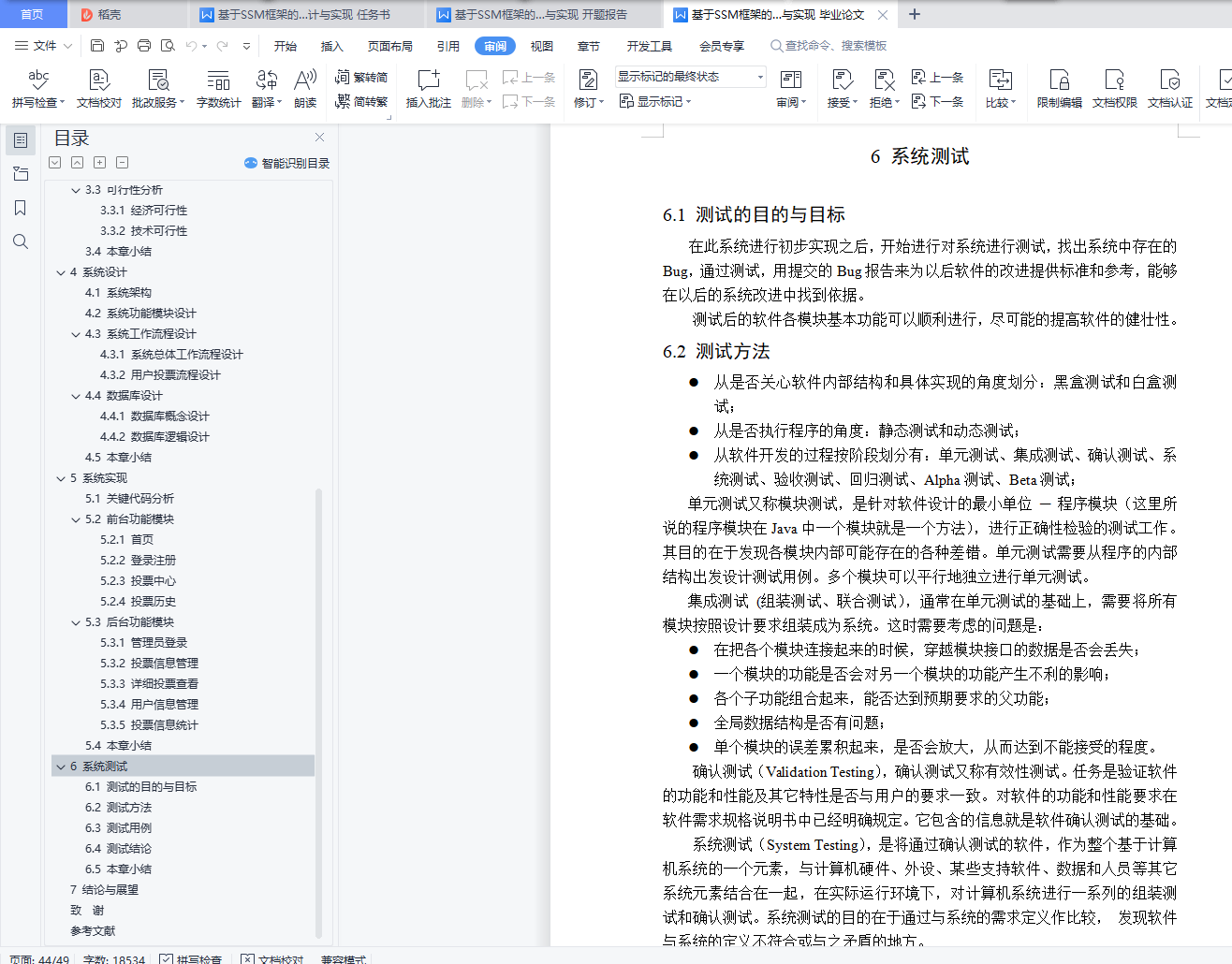The width and height of the screenshot is (1232, 964).
Task: Switch to the 视图 ribbon tab
Action: 542,46
